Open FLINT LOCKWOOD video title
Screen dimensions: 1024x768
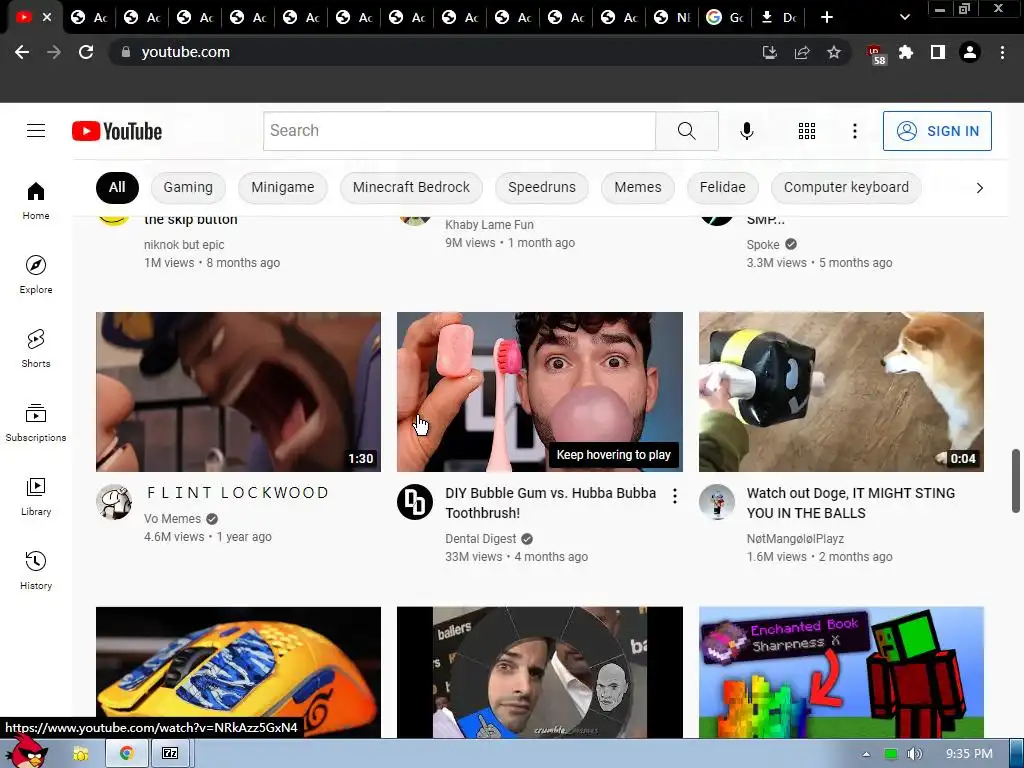click(x=238, y=492)
